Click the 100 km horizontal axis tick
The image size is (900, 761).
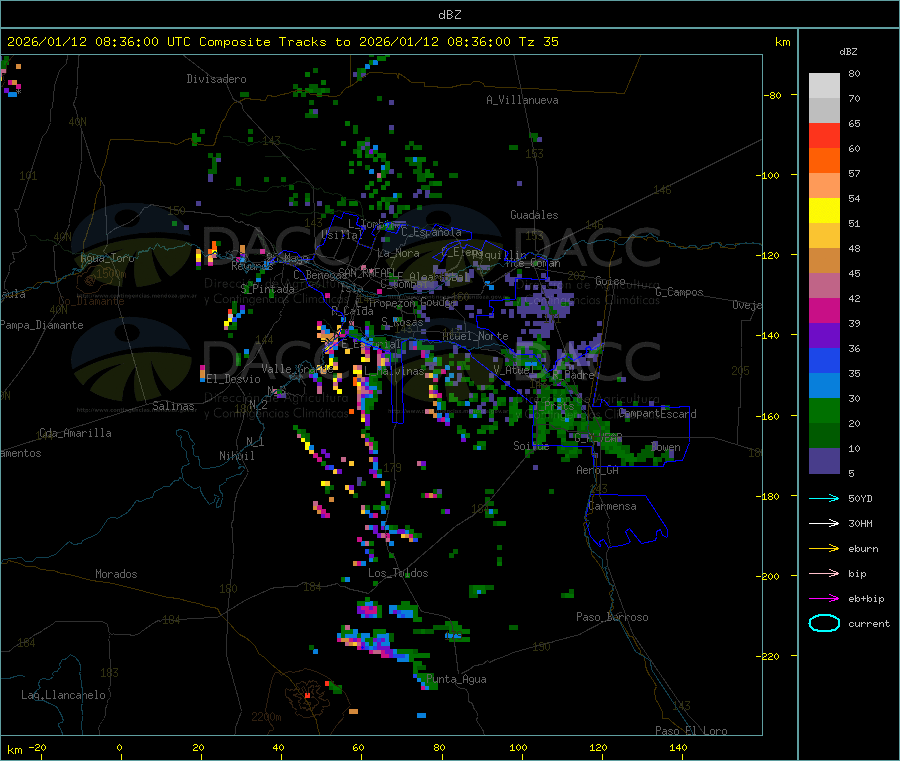coord(518,747)
